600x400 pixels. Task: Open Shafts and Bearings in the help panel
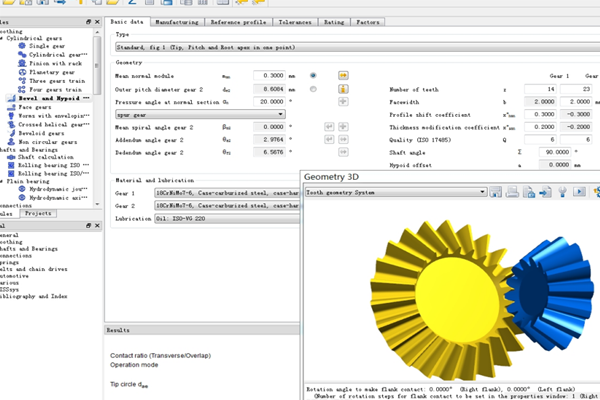point(29,249)
